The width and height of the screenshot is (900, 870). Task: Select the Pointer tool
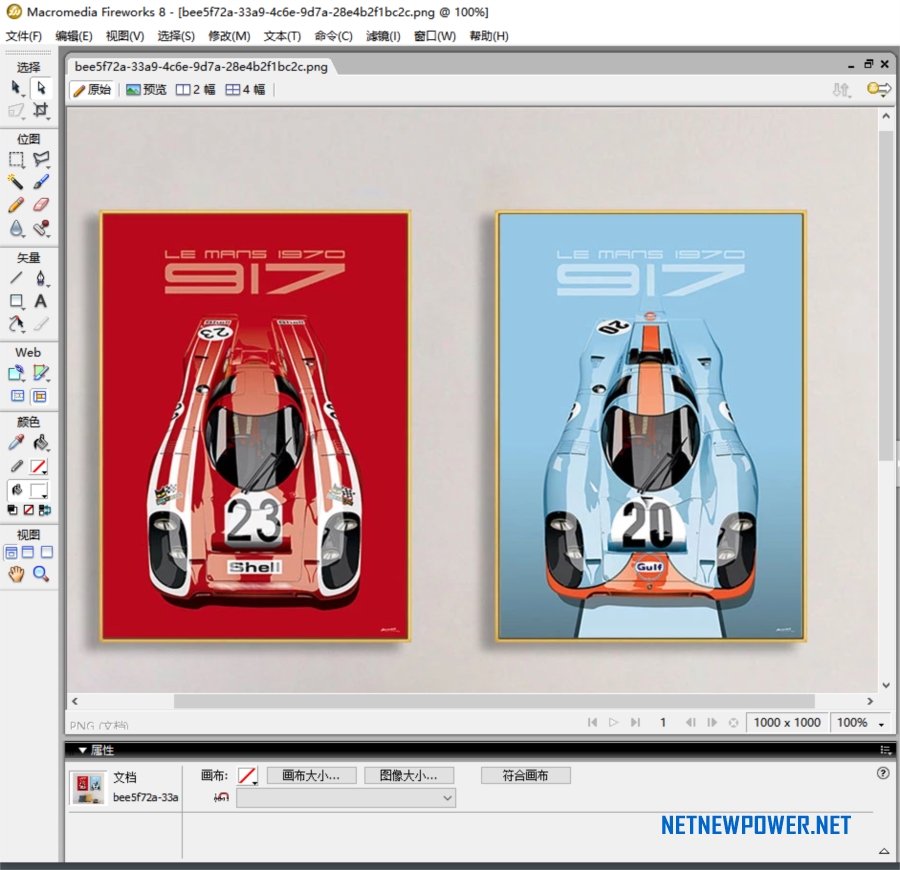click(x=16, y=88)
